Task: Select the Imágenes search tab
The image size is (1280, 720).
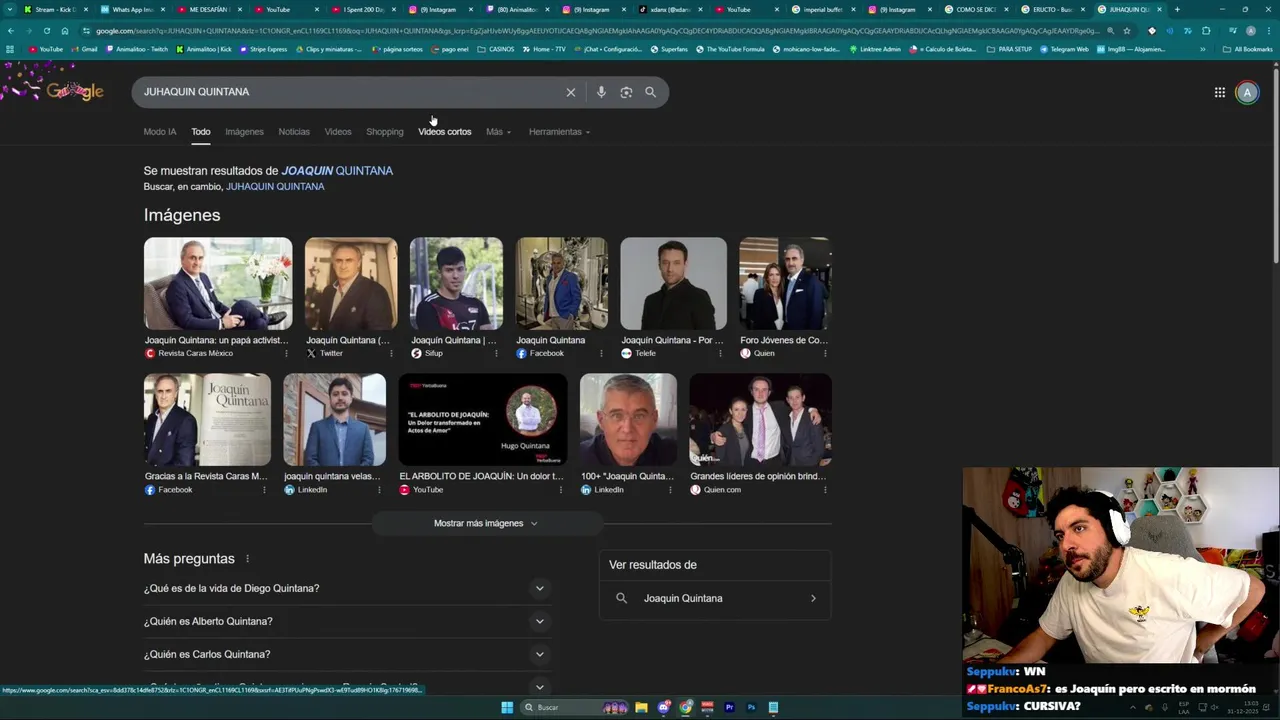Action: (244, 132)
